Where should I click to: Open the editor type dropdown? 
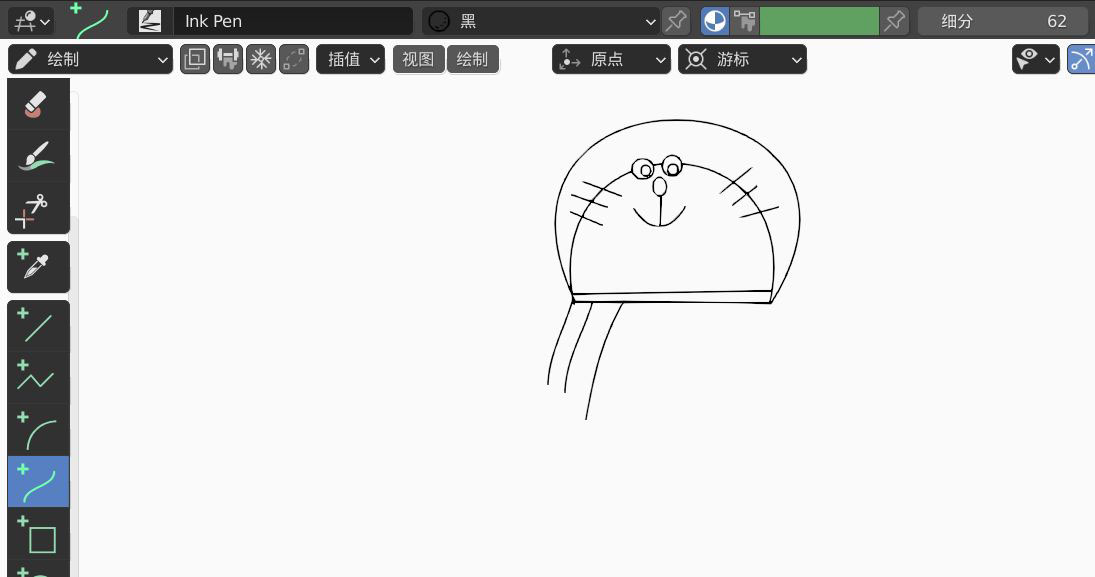click(31, 21)
